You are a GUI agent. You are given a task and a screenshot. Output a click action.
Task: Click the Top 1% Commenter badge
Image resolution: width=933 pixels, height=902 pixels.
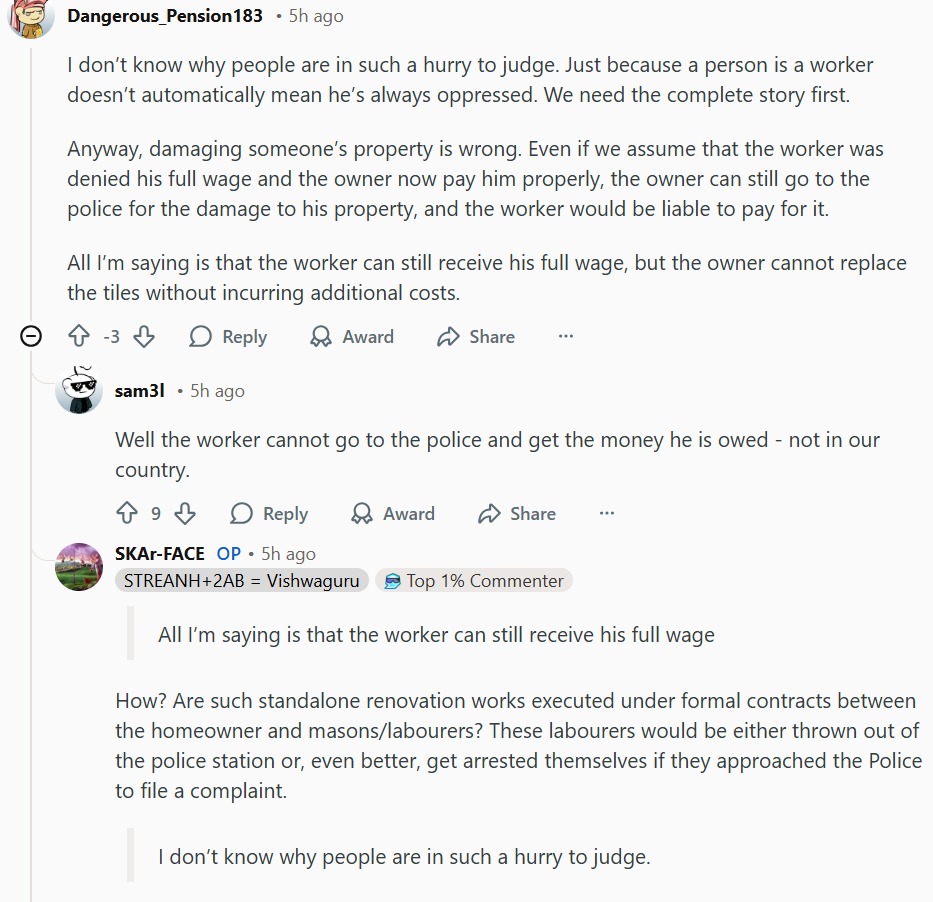tap(474, 581)
